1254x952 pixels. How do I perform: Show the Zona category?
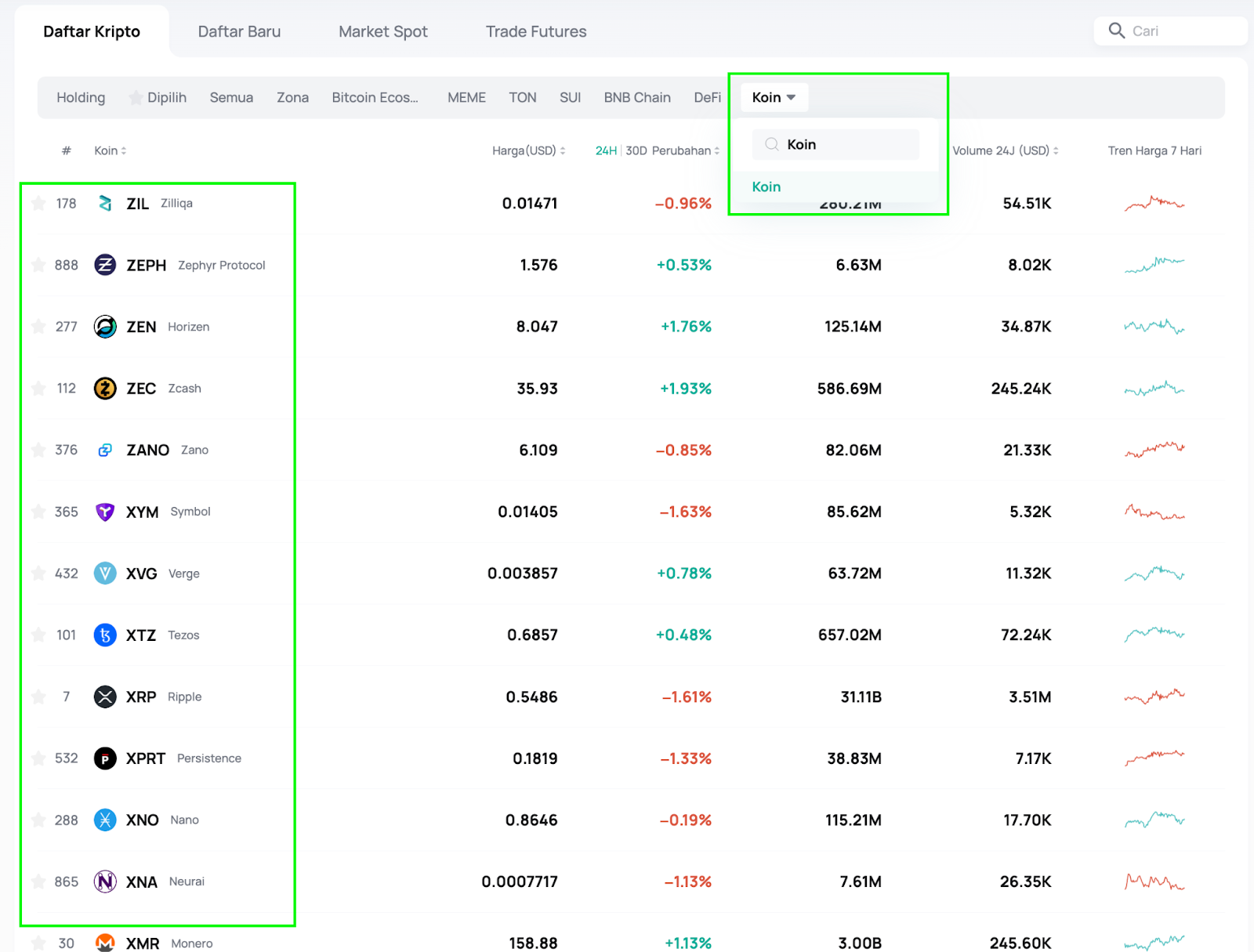292,97
